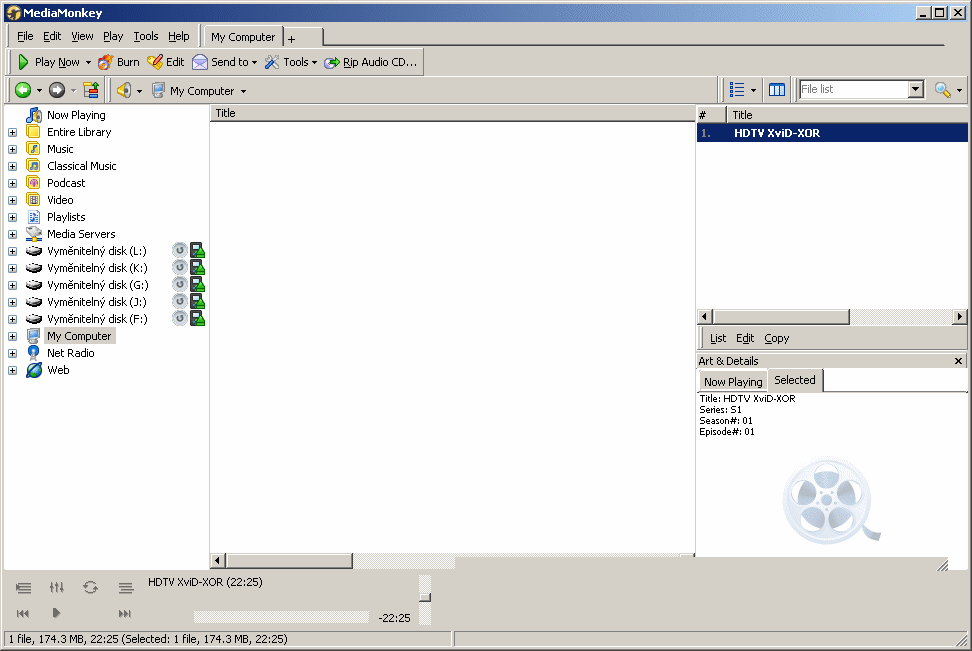Open the Tools menu in menu bar
The height and width of the screenshot is (651, 972).
(146, 36)
